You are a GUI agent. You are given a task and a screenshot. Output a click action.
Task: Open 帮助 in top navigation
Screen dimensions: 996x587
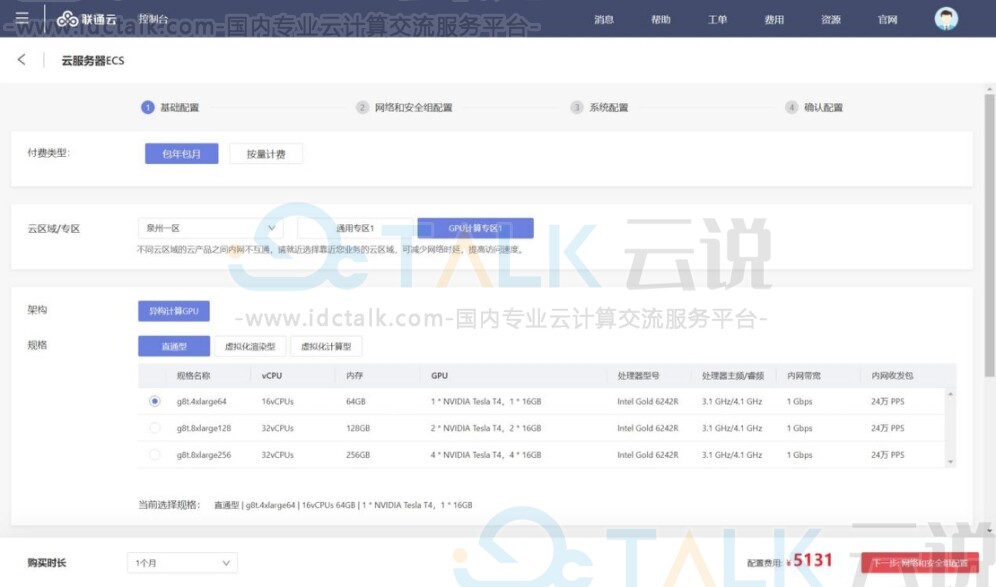point(661,20)
